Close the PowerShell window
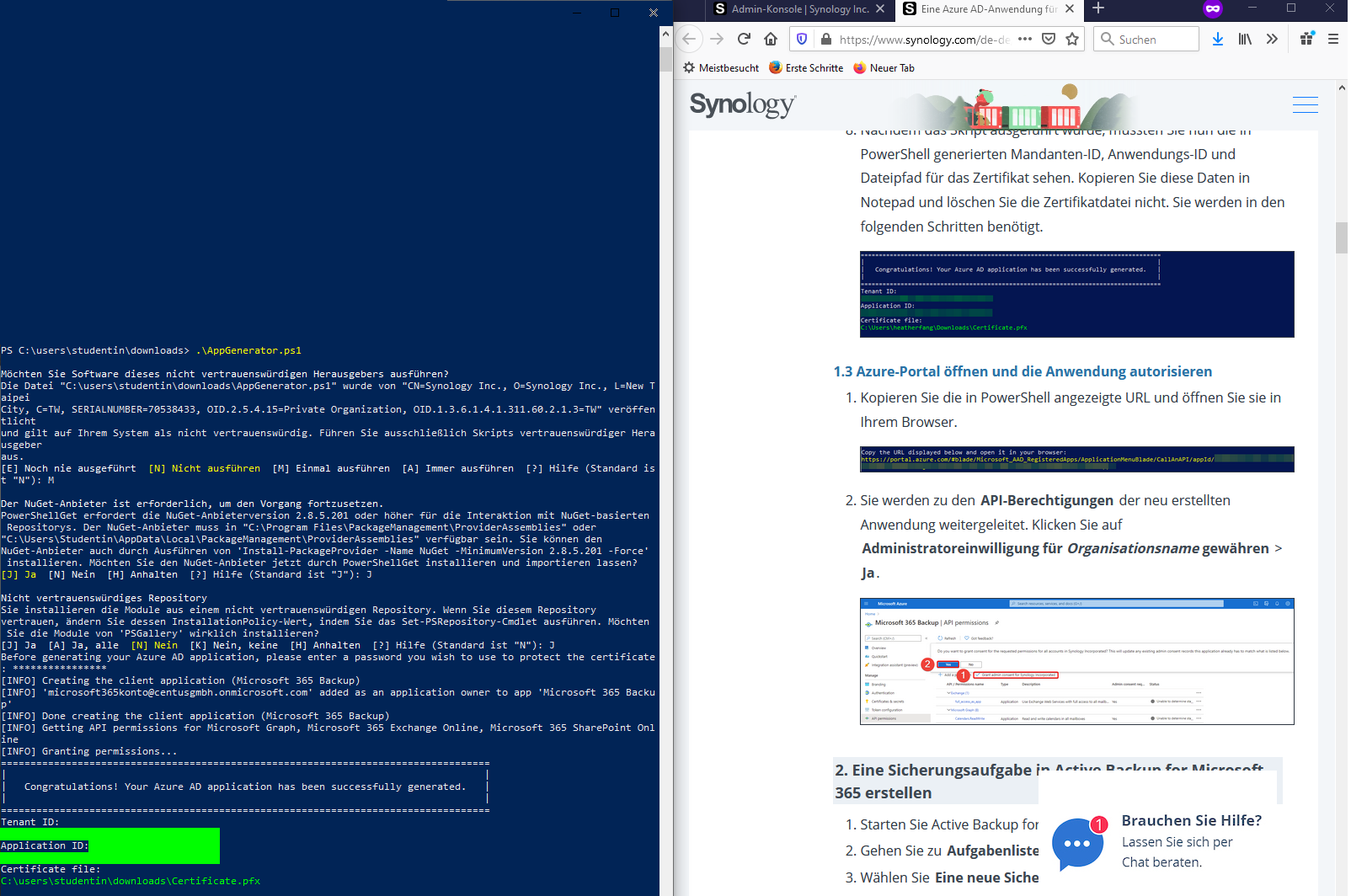 (x=653, y=13)
